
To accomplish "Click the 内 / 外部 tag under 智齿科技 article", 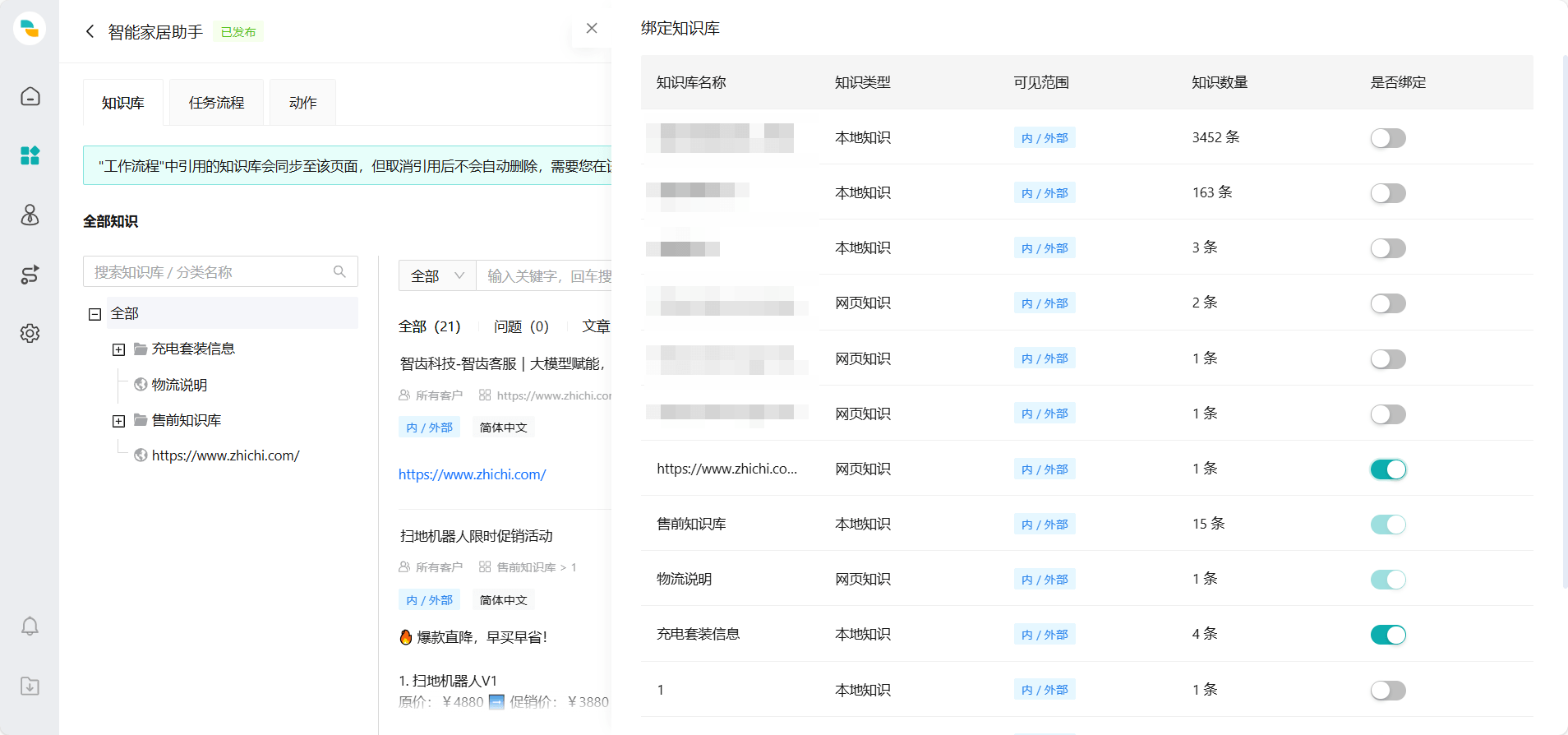I will point(430,428).
